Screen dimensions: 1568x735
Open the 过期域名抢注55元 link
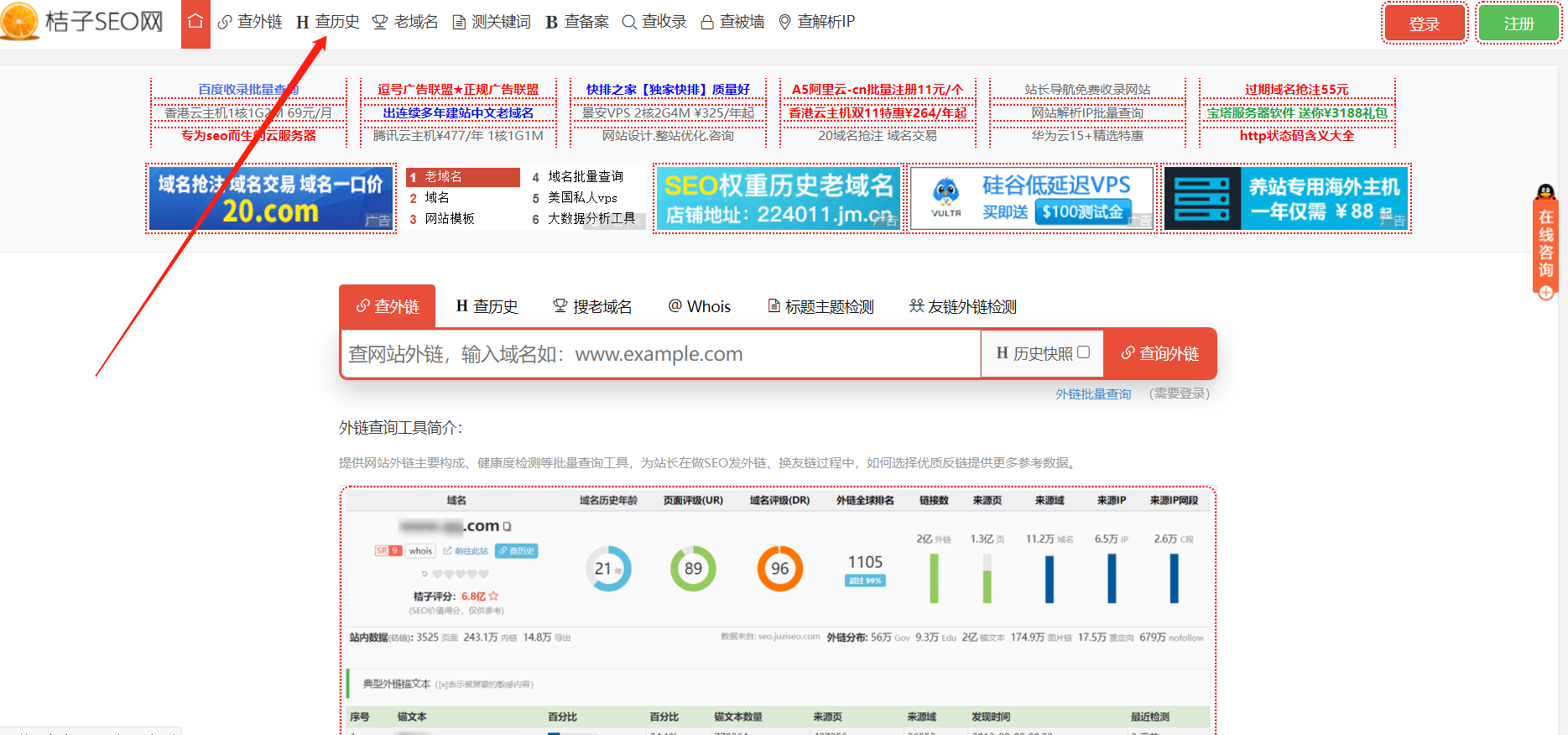pyautogui.click(x=1297, y=89)
